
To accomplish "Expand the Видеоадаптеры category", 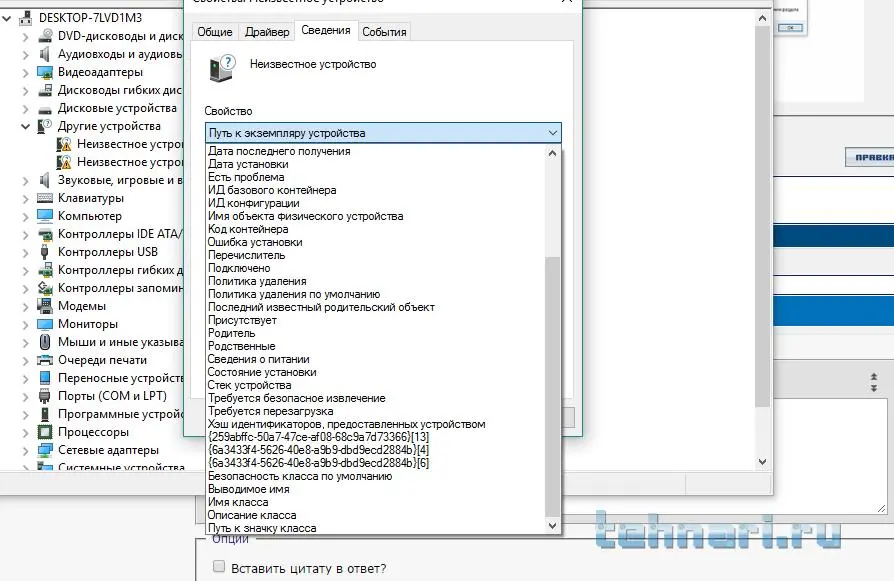I will tap(25, 72).
